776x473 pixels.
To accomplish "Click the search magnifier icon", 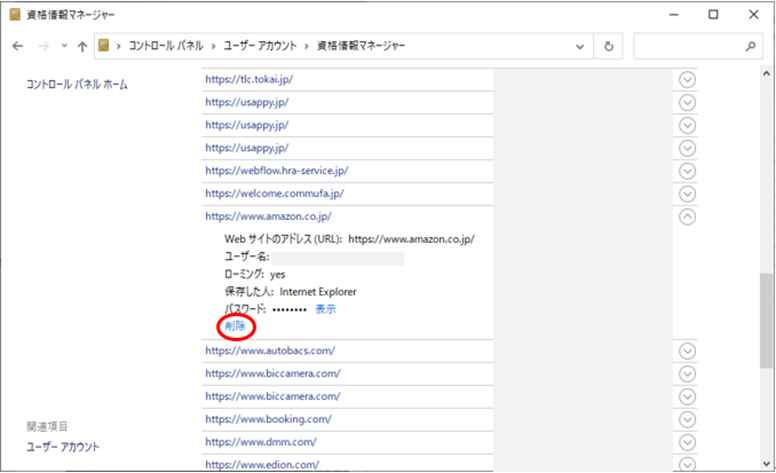I will [x=750, y=47].
